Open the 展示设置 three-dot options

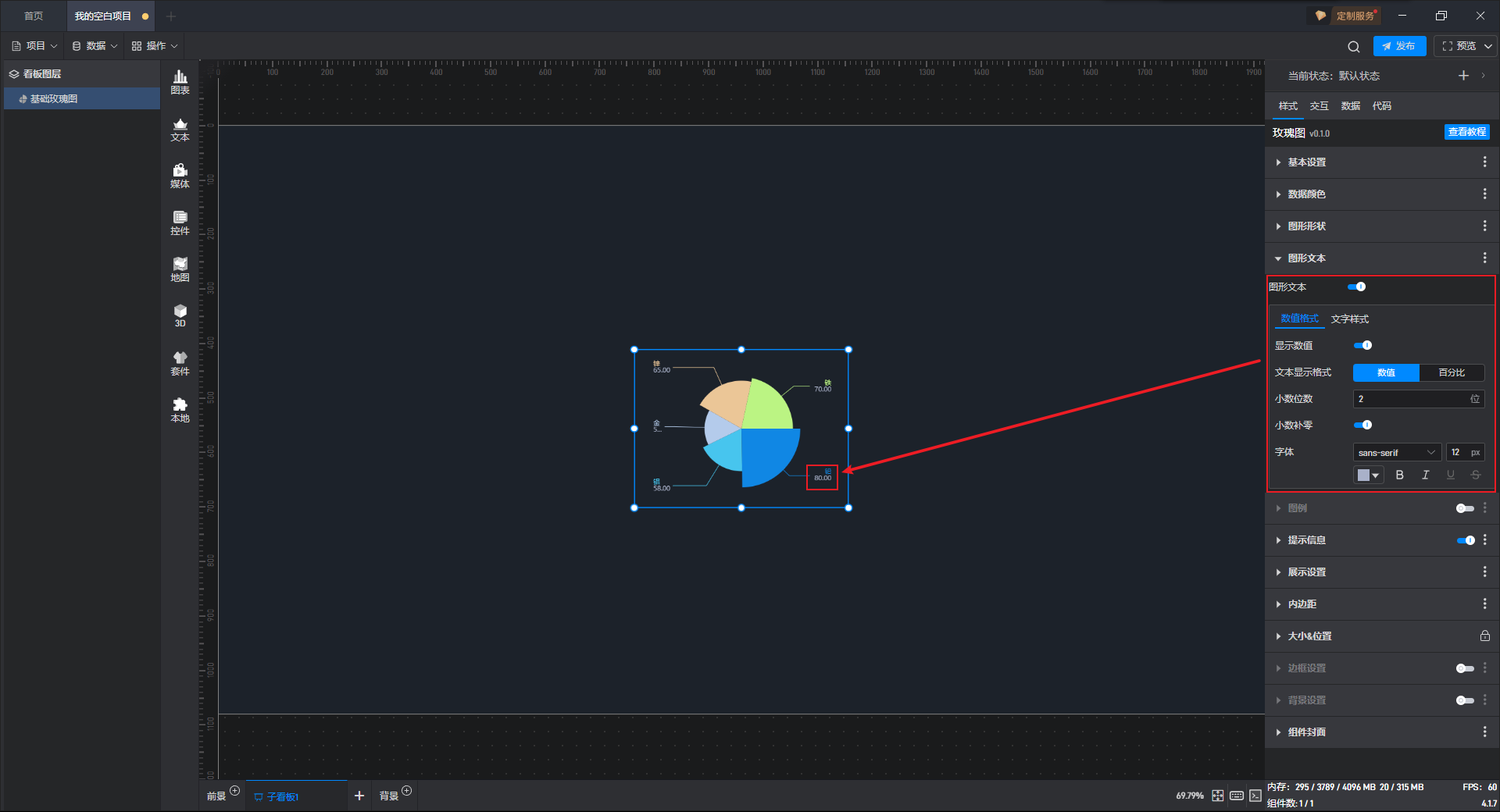(1484, 572)
